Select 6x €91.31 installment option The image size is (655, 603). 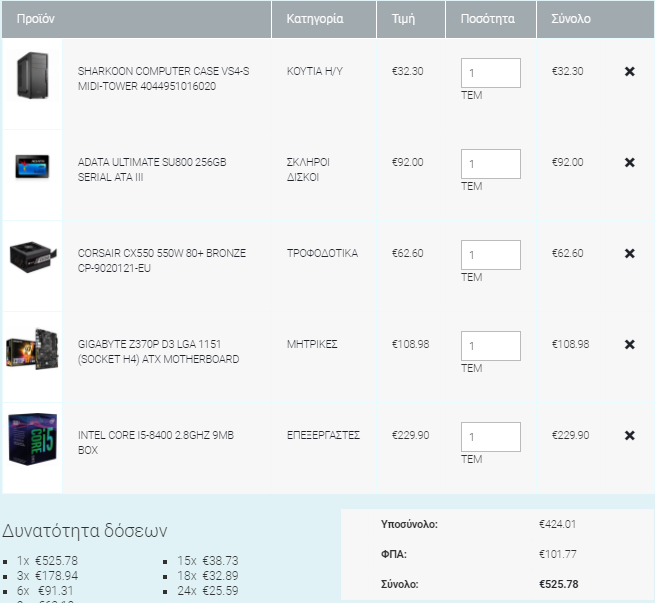click(45, 591)
